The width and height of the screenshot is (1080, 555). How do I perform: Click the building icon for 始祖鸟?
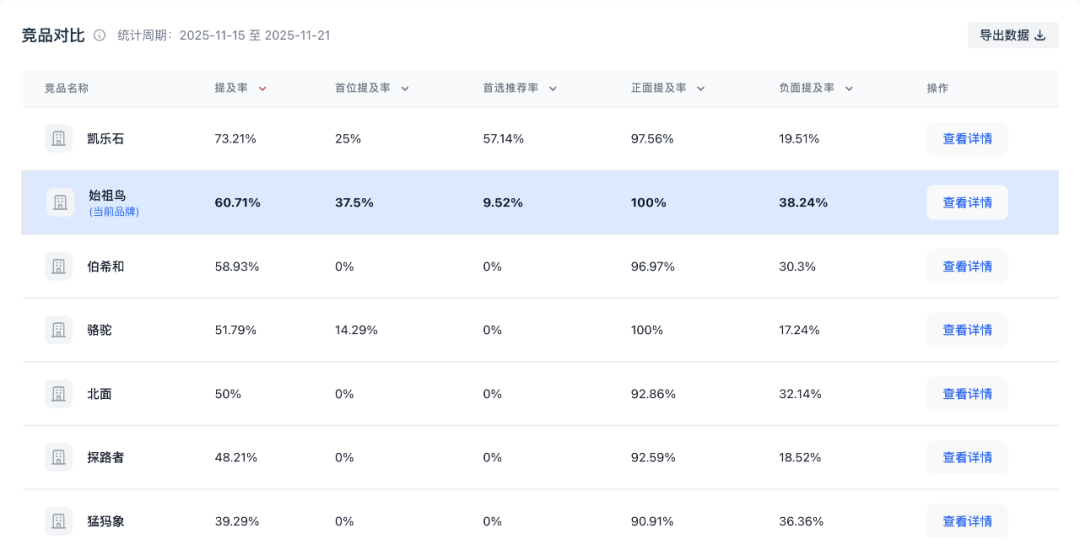(60, 202)
